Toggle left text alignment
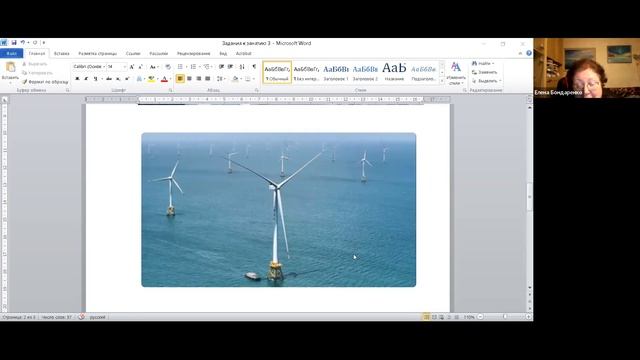This screenshot has width=640, height=360. (180, 78)
